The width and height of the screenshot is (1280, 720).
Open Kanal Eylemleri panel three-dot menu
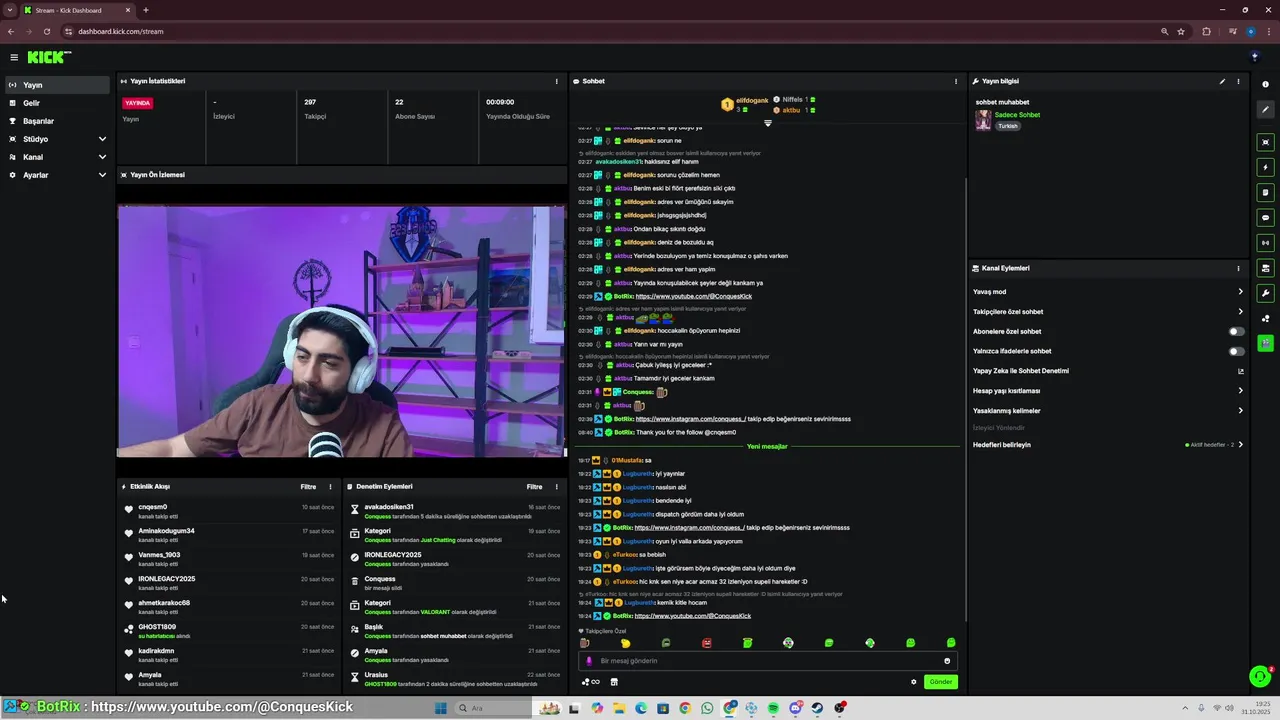tap(1238, 268)
